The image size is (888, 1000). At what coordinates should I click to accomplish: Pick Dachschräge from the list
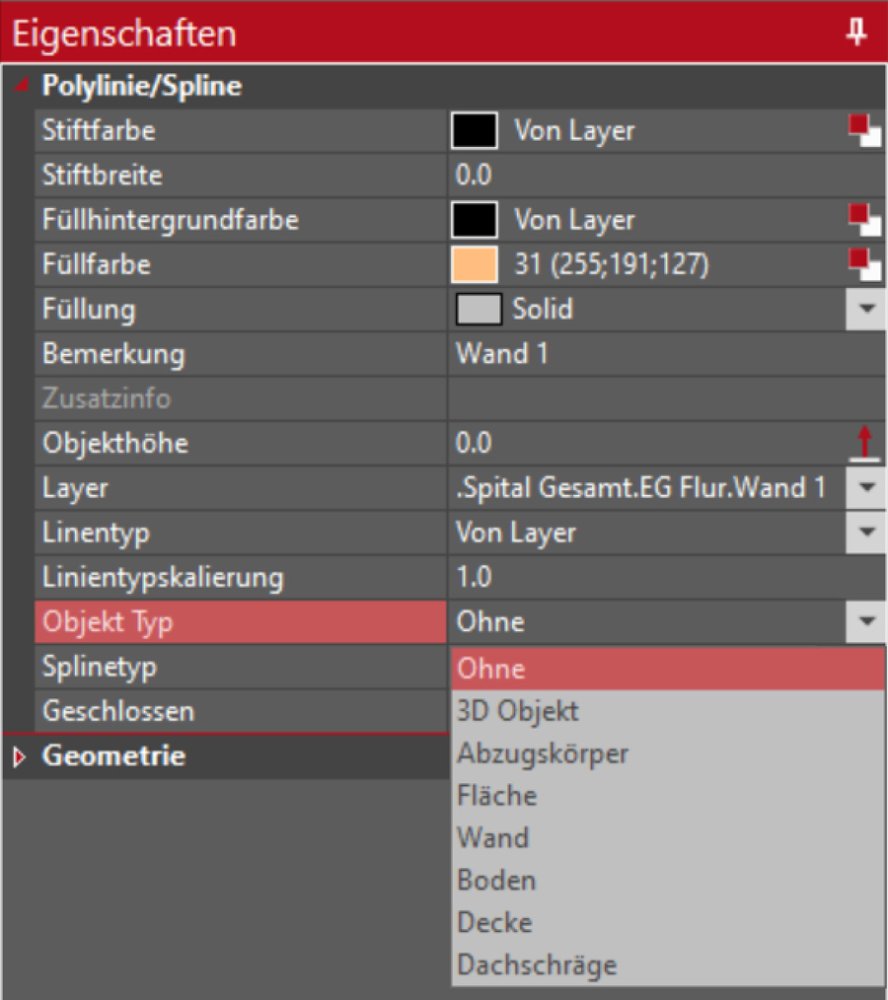pyautogui.click(x=536, y=965)
